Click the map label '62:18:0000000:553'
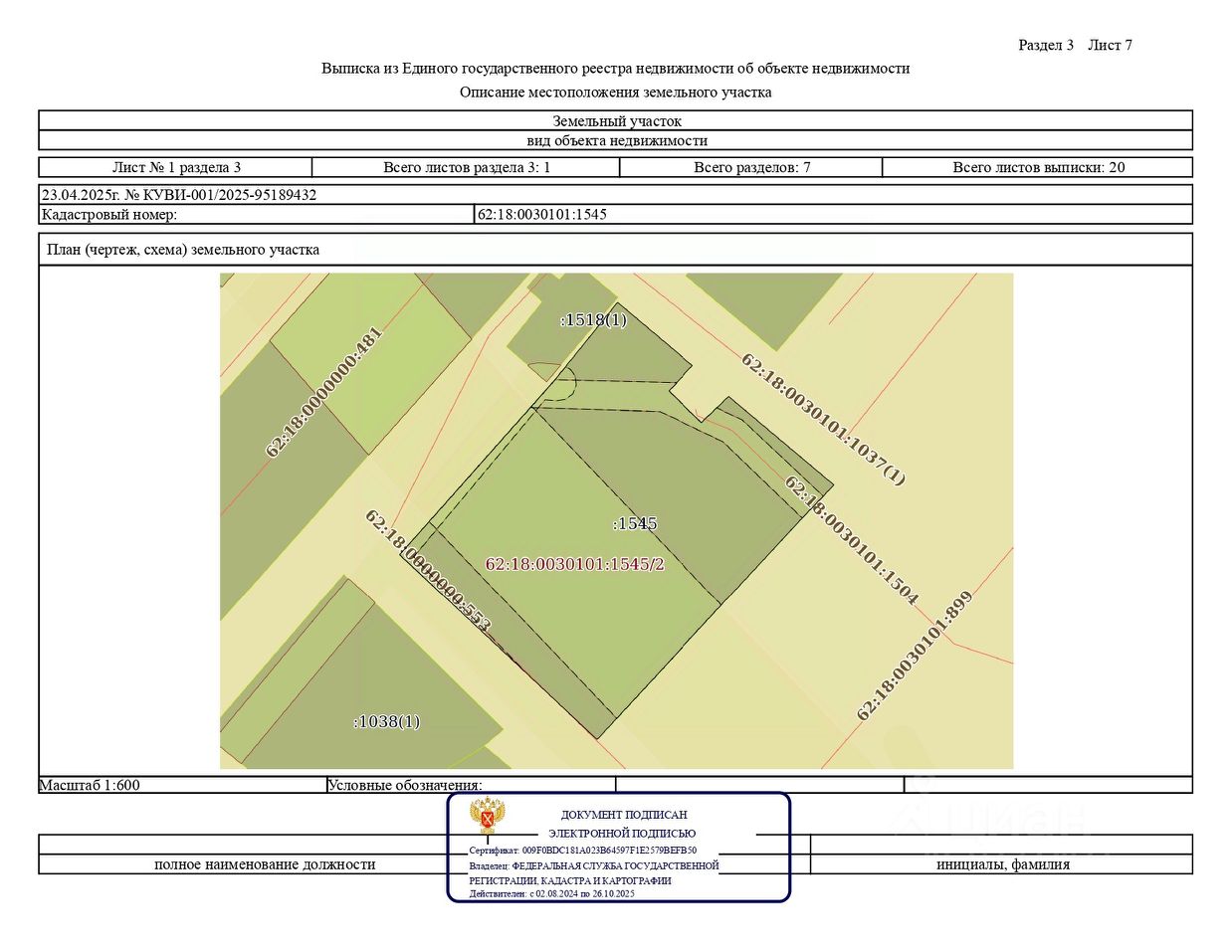The height and width of the screenshot is (952, 1232). click(428, 571)
